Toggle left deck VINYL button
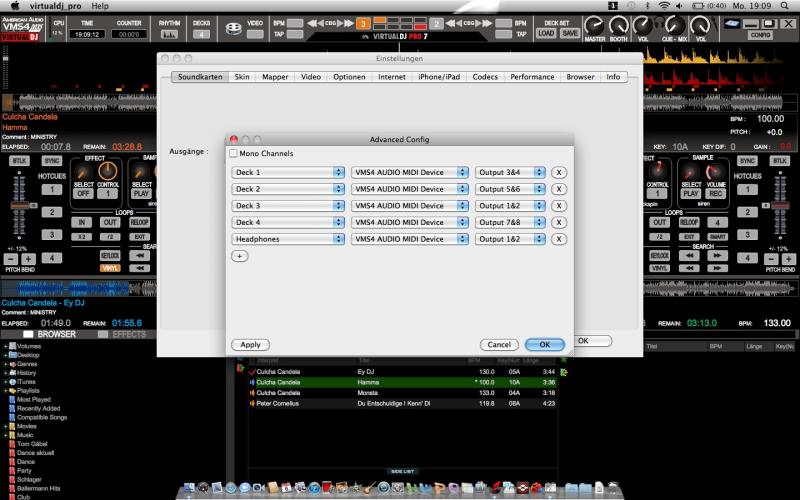 (x=110, y=268)
